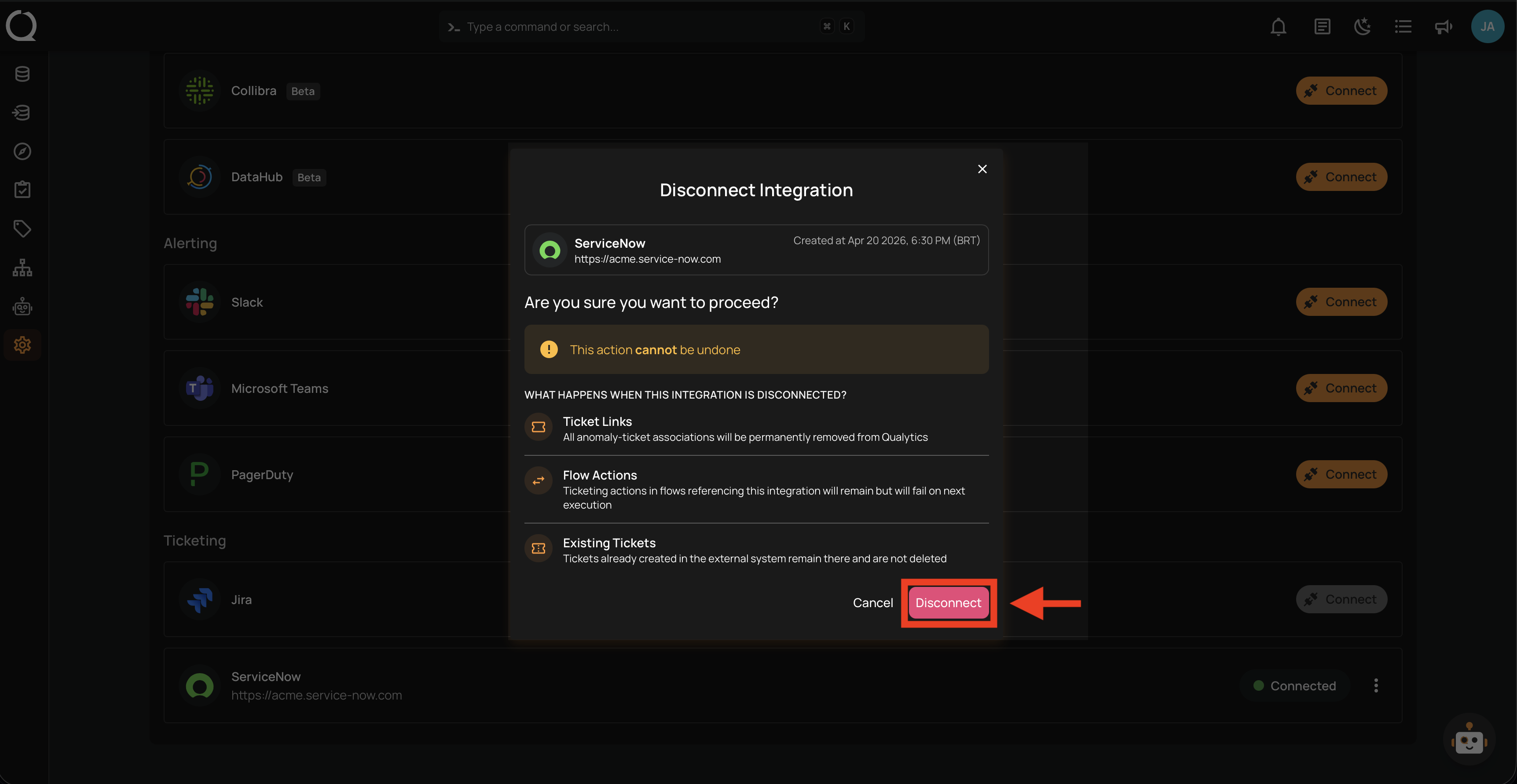
Task: Click the Existing Tickets icon
Action: point(538,548)
